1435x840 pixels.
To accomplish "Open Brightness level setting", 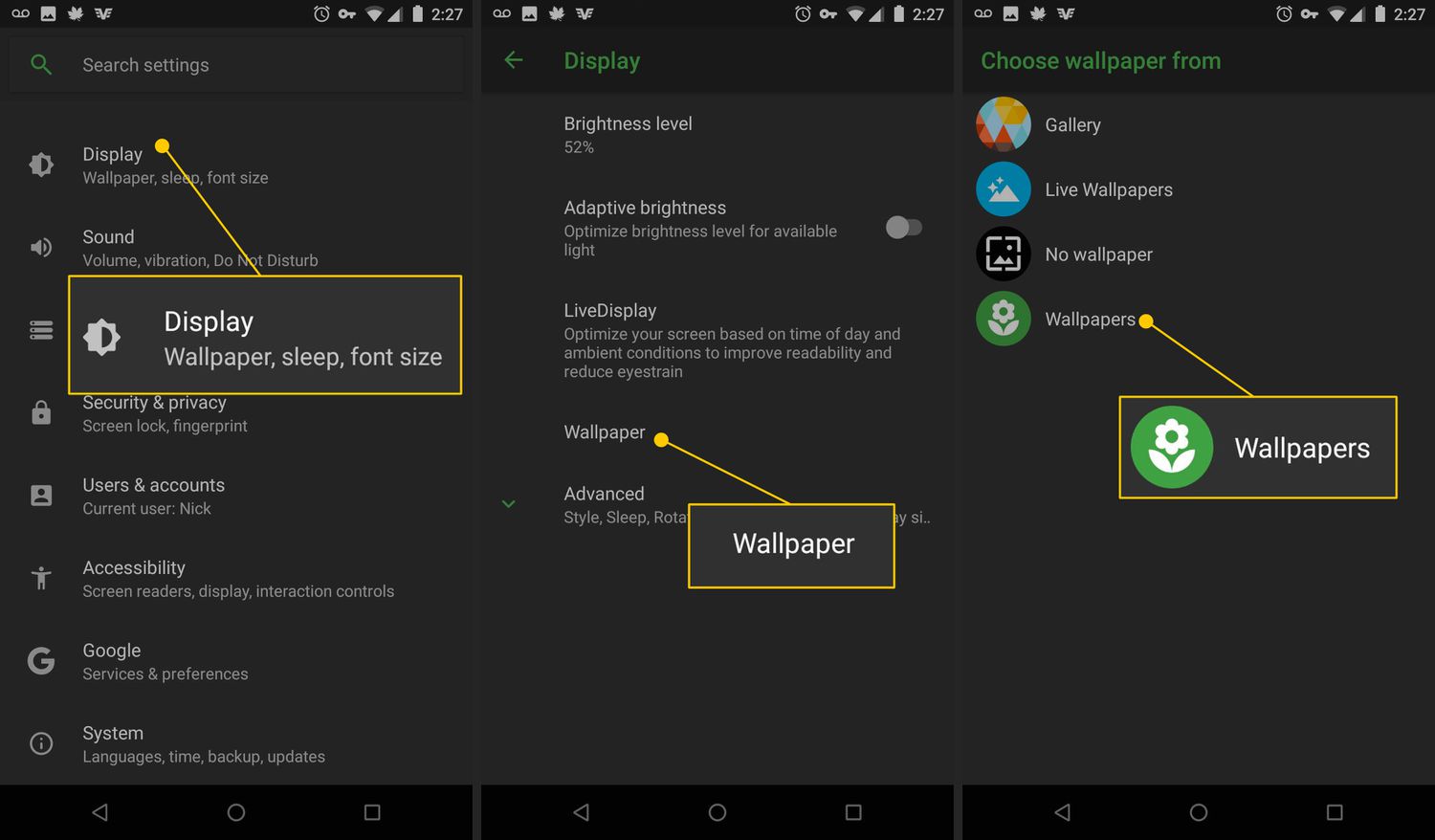I will coord(628,134).
